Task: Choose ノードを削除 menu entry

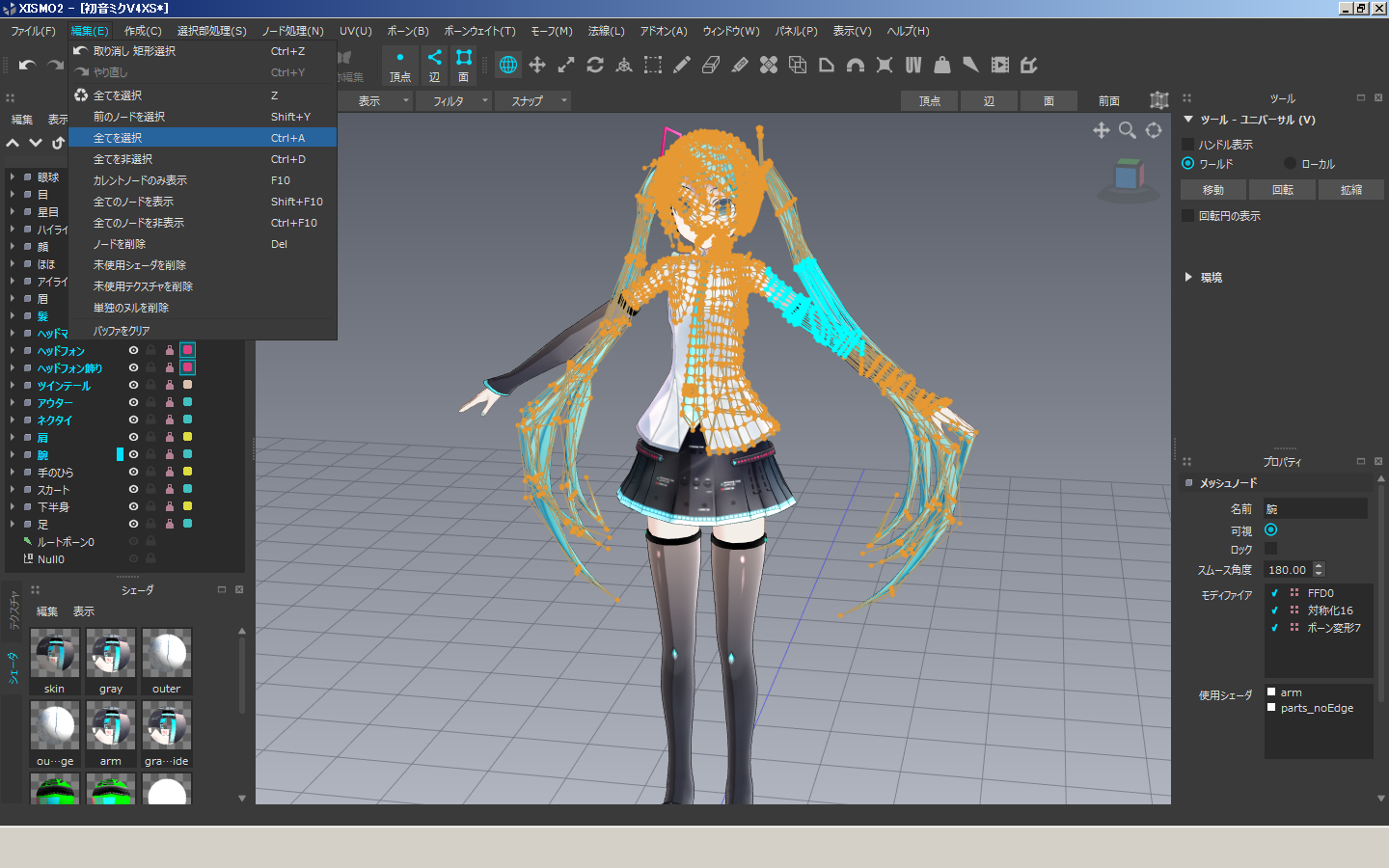Action: [203, 244]
